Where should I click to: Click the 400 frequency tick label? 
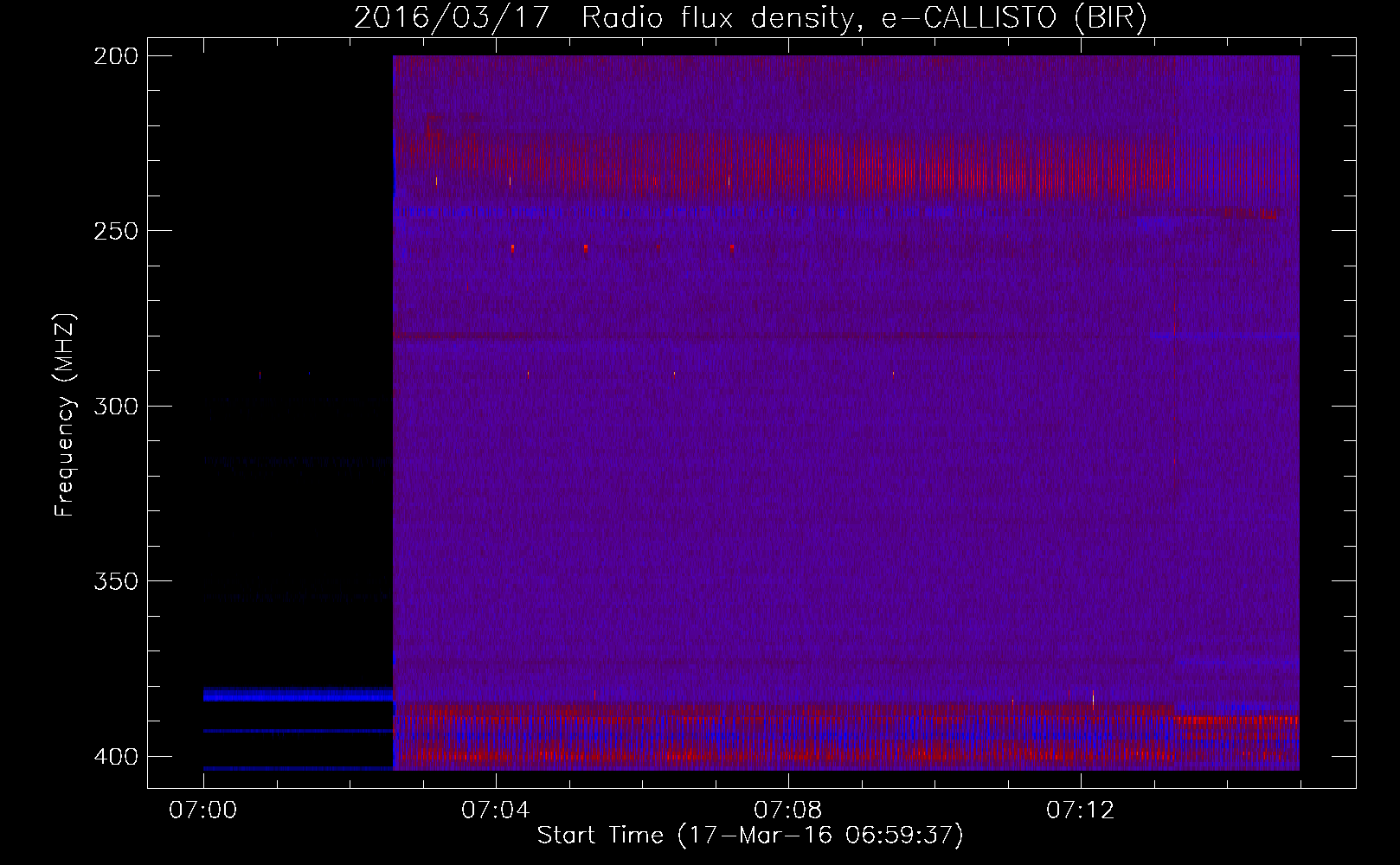coord(116,757)
